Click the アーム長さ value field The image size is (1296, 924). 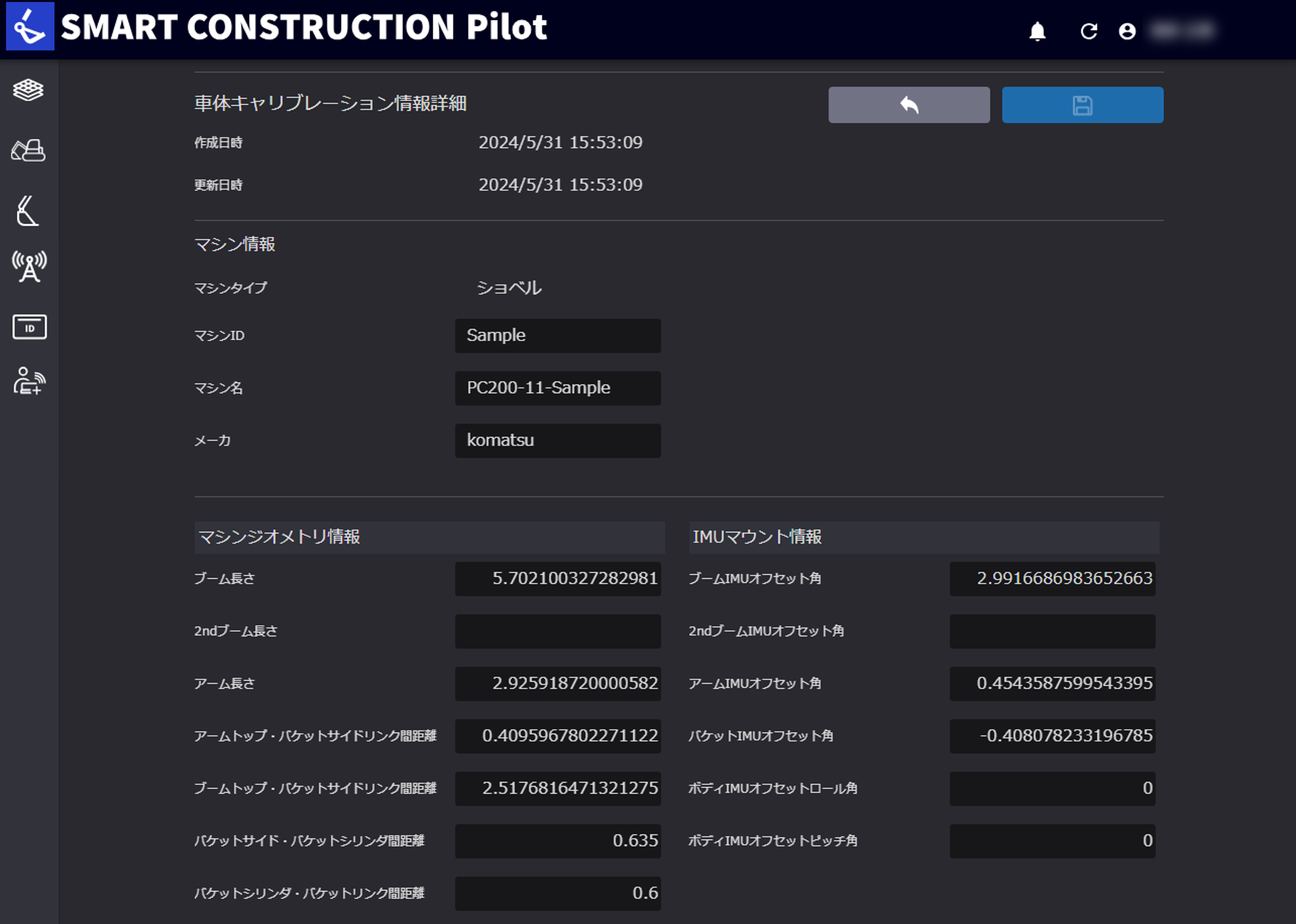(x=558, y=683)
